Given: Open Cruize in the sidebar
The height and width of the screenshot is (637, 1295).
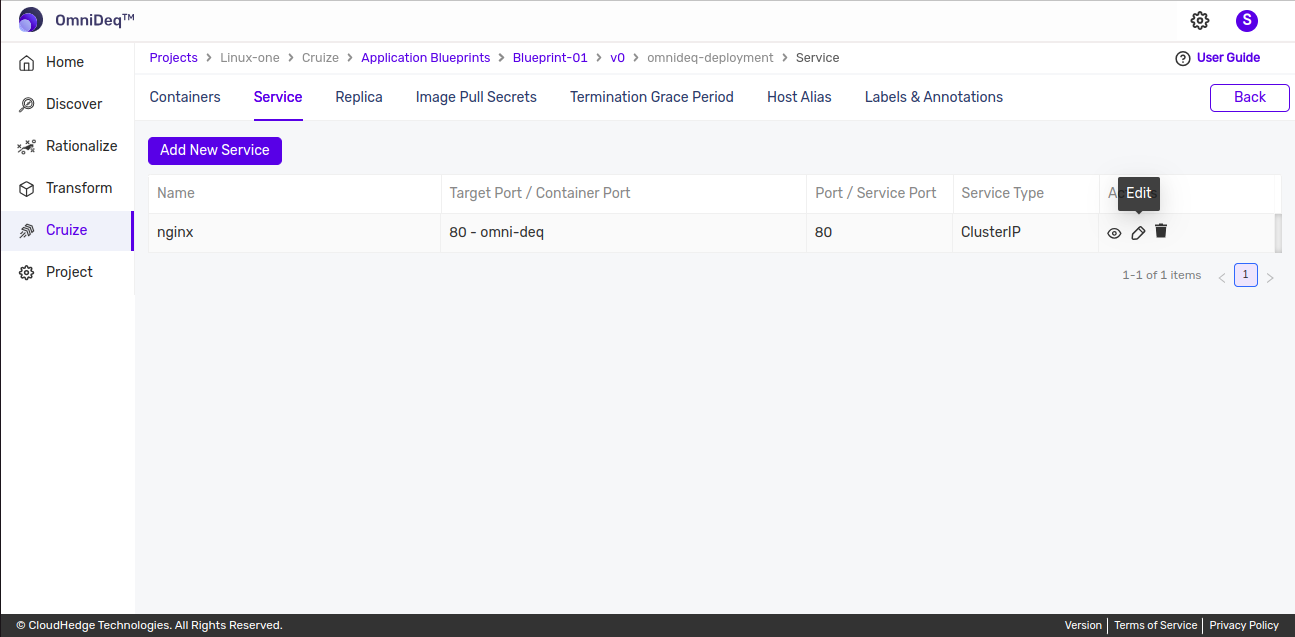Looking at the screenshot, I should [67, 230].
